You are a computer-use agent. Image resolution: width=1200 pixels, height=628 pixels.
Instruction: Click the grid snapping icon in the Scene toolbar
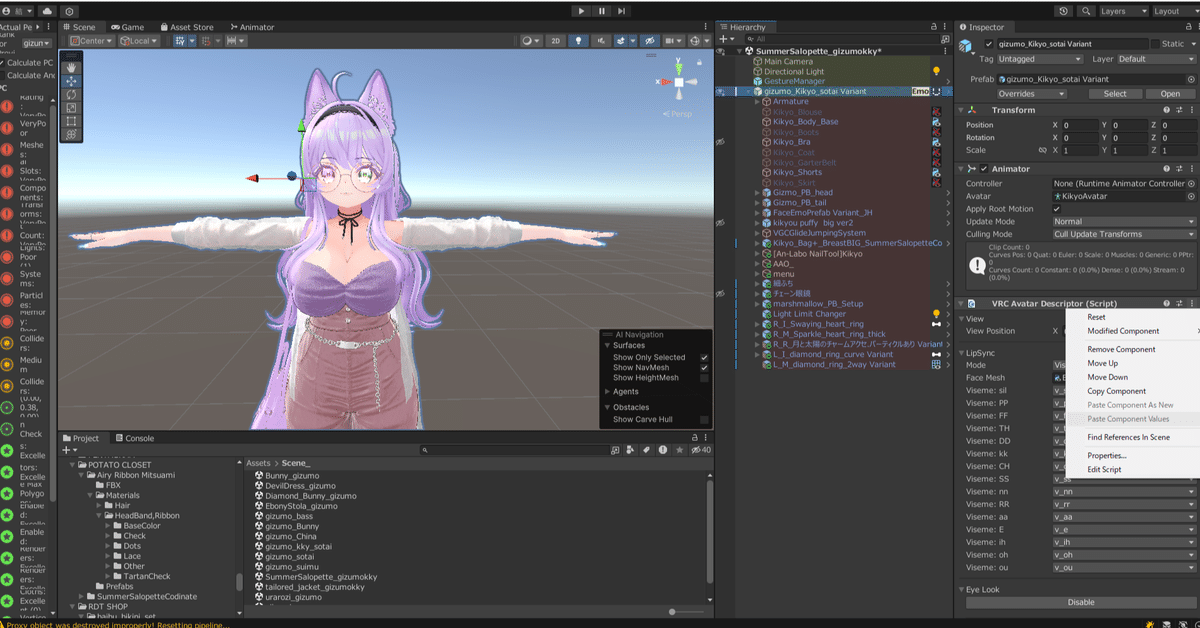208,41
